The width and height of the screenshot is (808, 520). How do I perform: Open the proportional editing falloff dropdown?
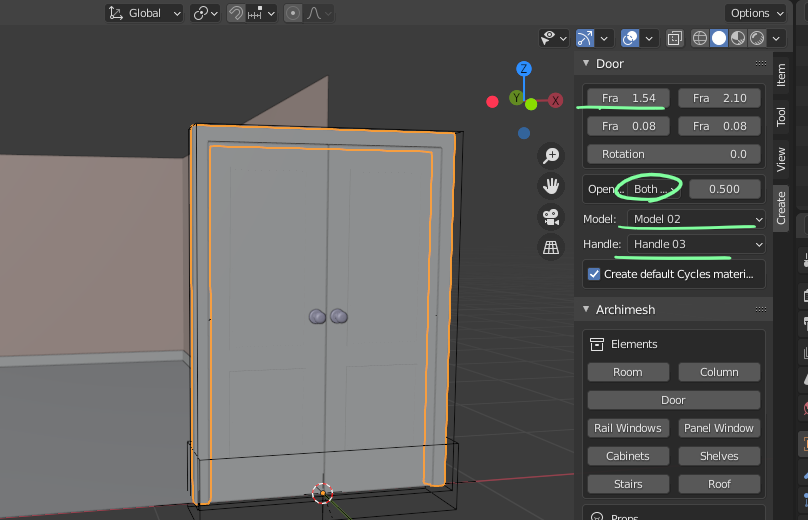[x=319, y=13]
